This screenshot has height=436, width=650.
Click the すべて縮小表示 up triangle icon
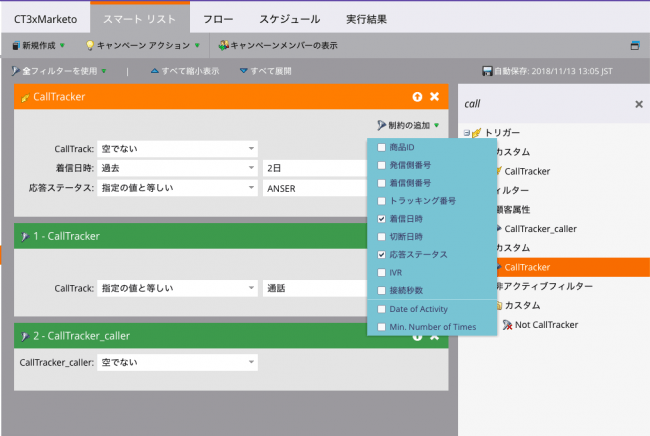155,70
